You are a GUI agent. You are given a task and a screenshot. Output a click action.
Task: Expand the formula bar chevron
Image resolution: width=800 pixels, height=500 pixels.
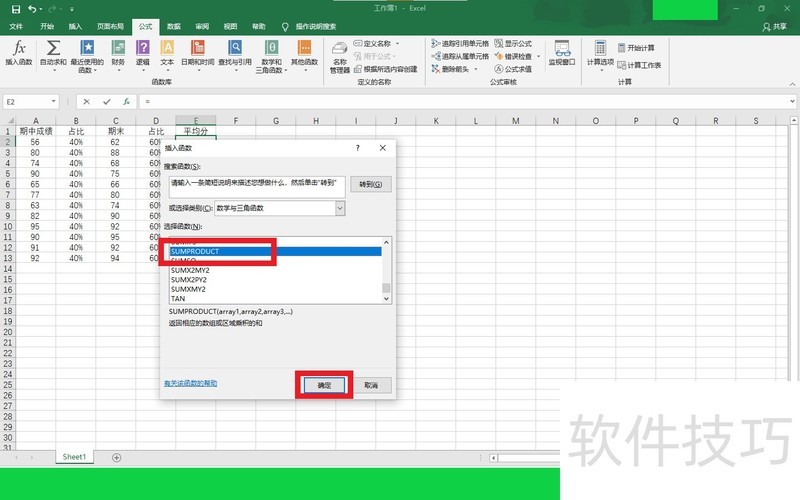point(792,102)
